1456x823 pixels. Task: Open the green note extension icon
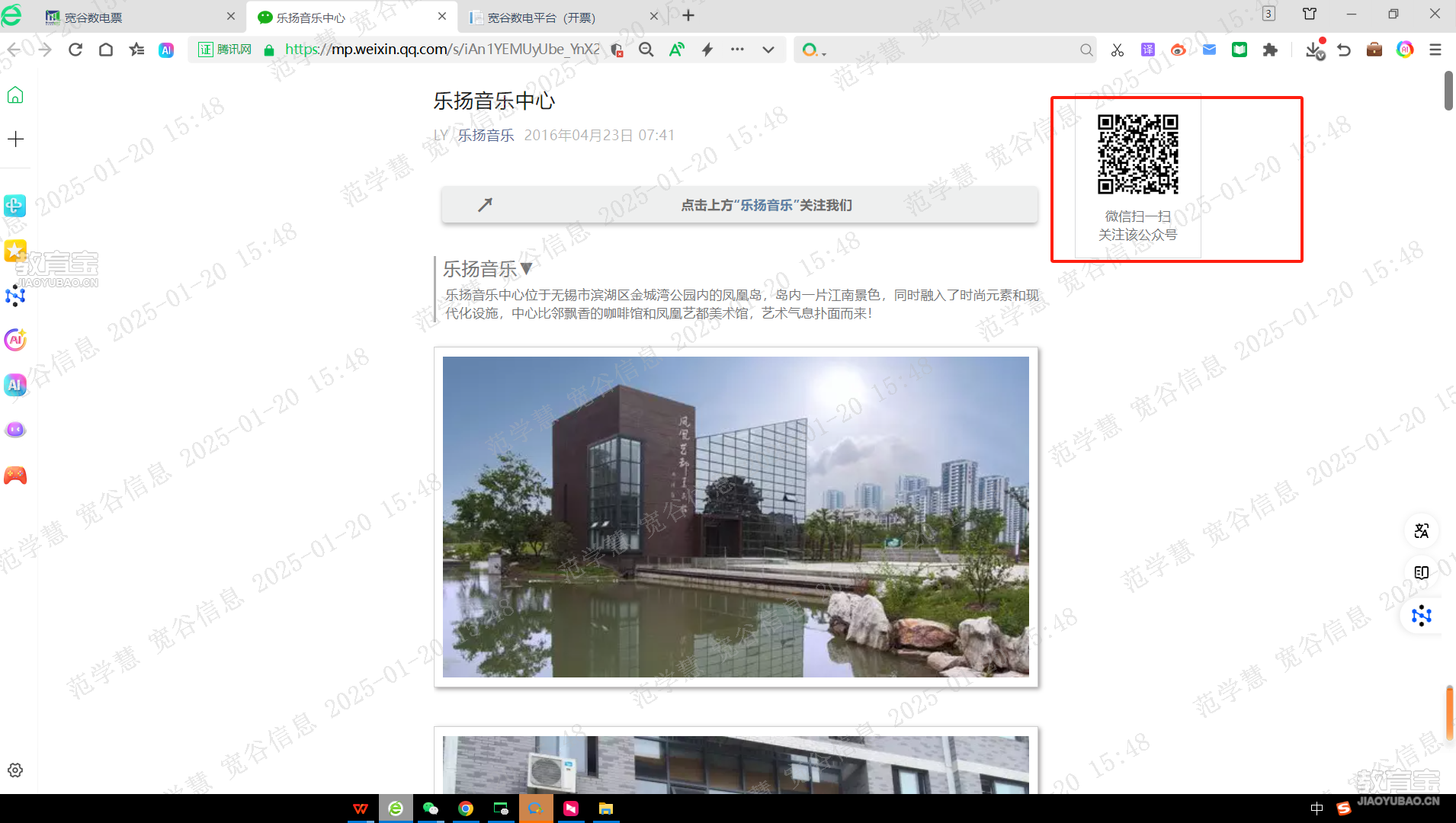pos(1240,50)
